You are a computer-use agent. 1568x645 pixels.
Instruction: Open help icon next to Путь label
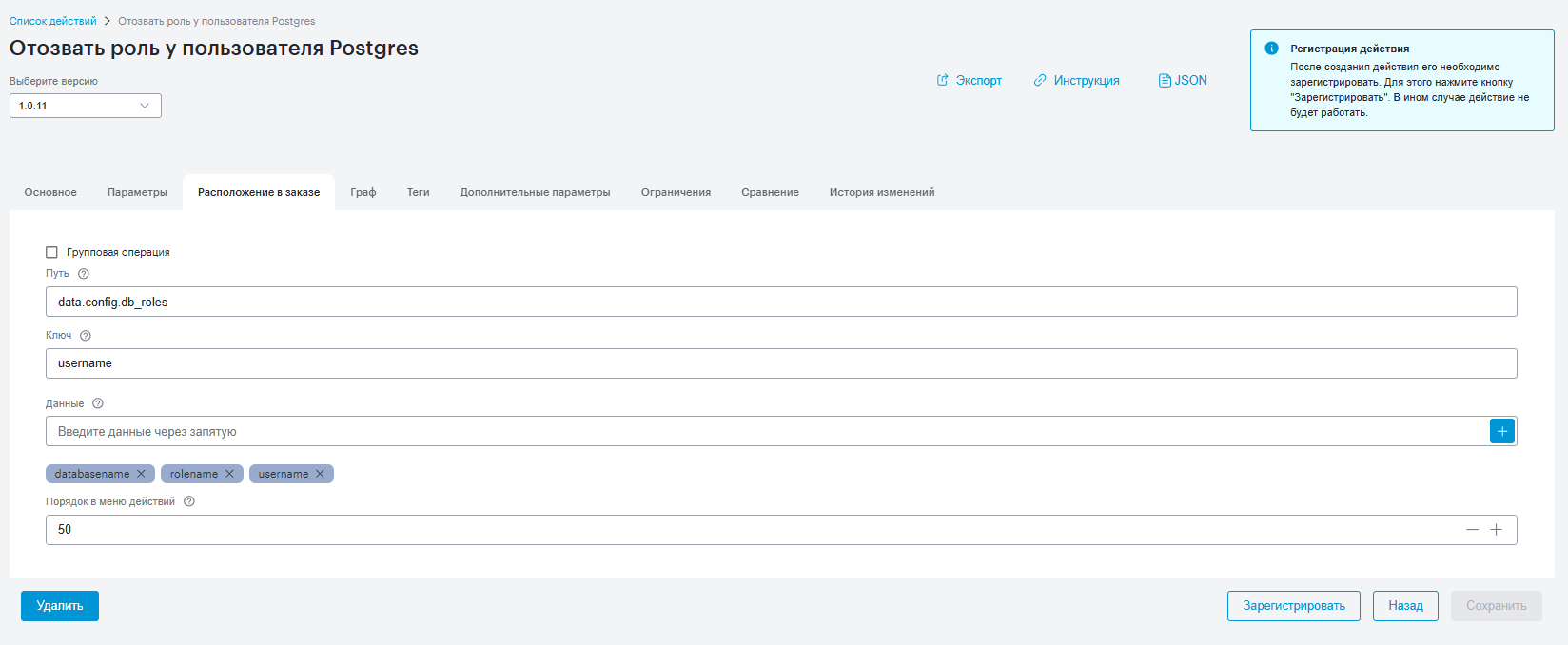tap(84, 274)
